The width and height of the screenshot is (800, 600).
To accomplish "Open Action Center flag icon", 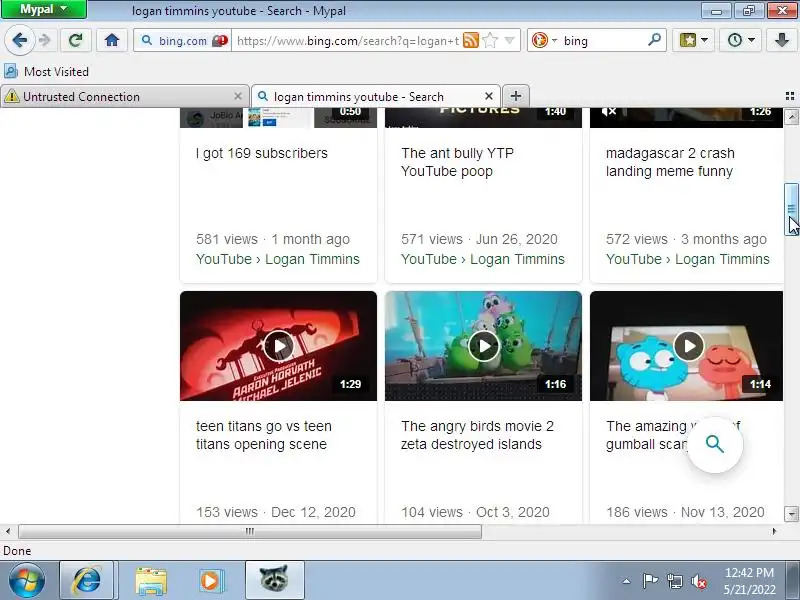I will pos(649,581).
